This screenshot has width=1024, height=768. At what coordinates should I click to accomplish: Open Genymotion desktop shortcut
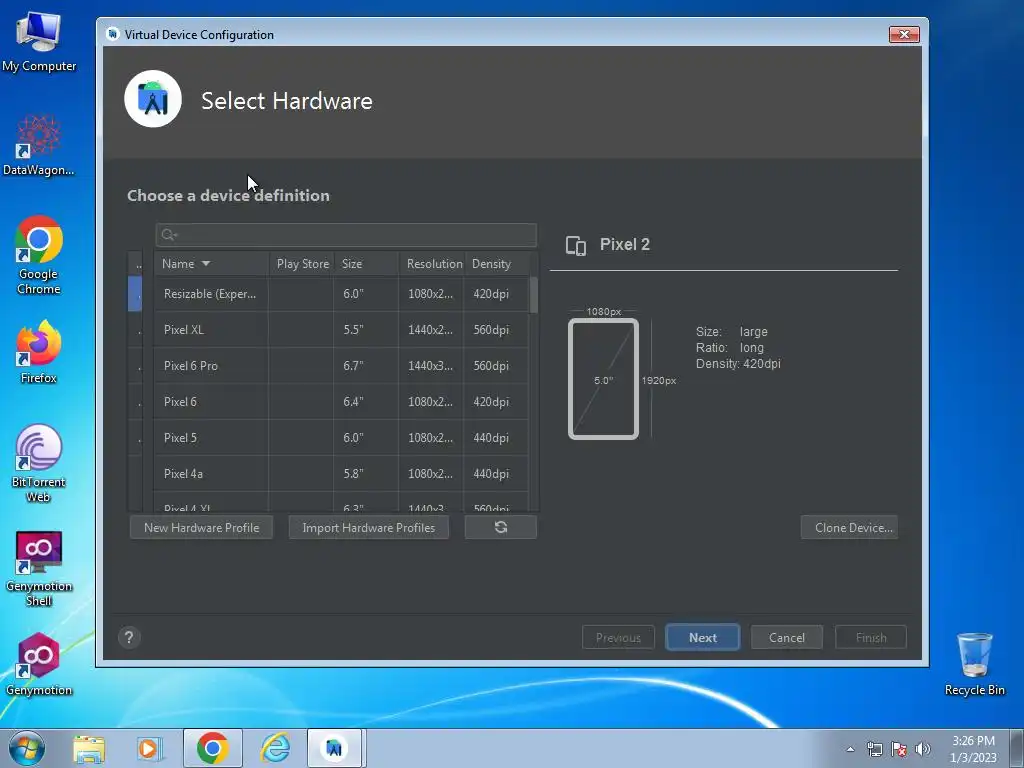pos(39,664)
